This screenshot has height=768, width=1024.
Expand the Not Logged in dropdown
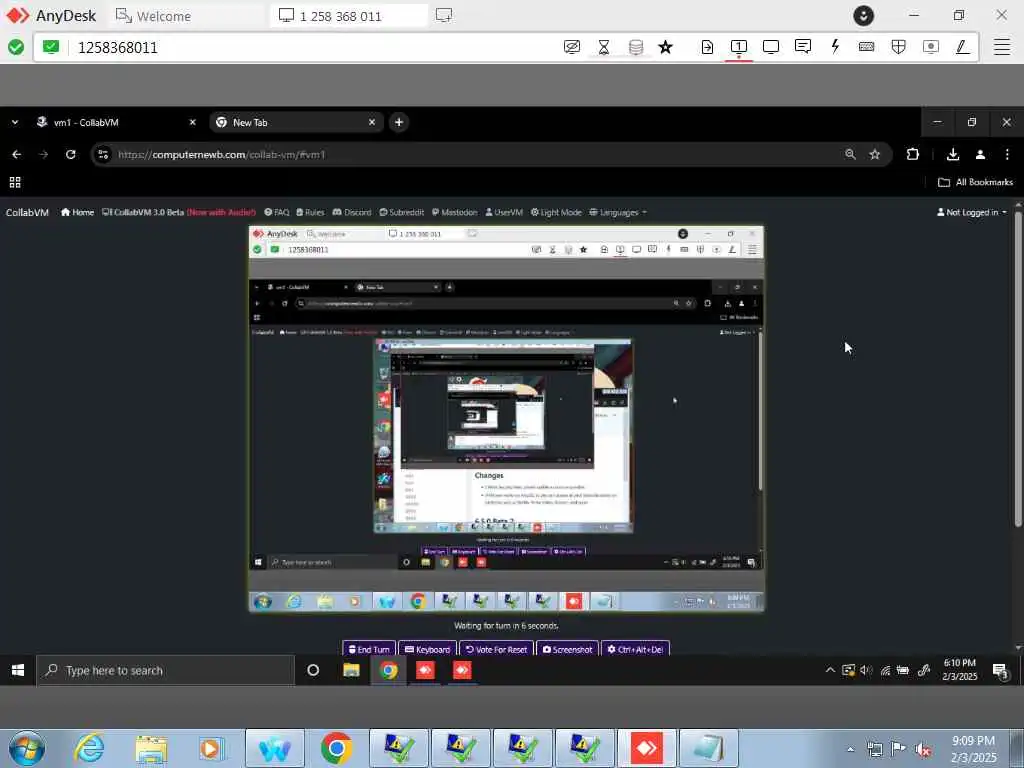(972, 212)
